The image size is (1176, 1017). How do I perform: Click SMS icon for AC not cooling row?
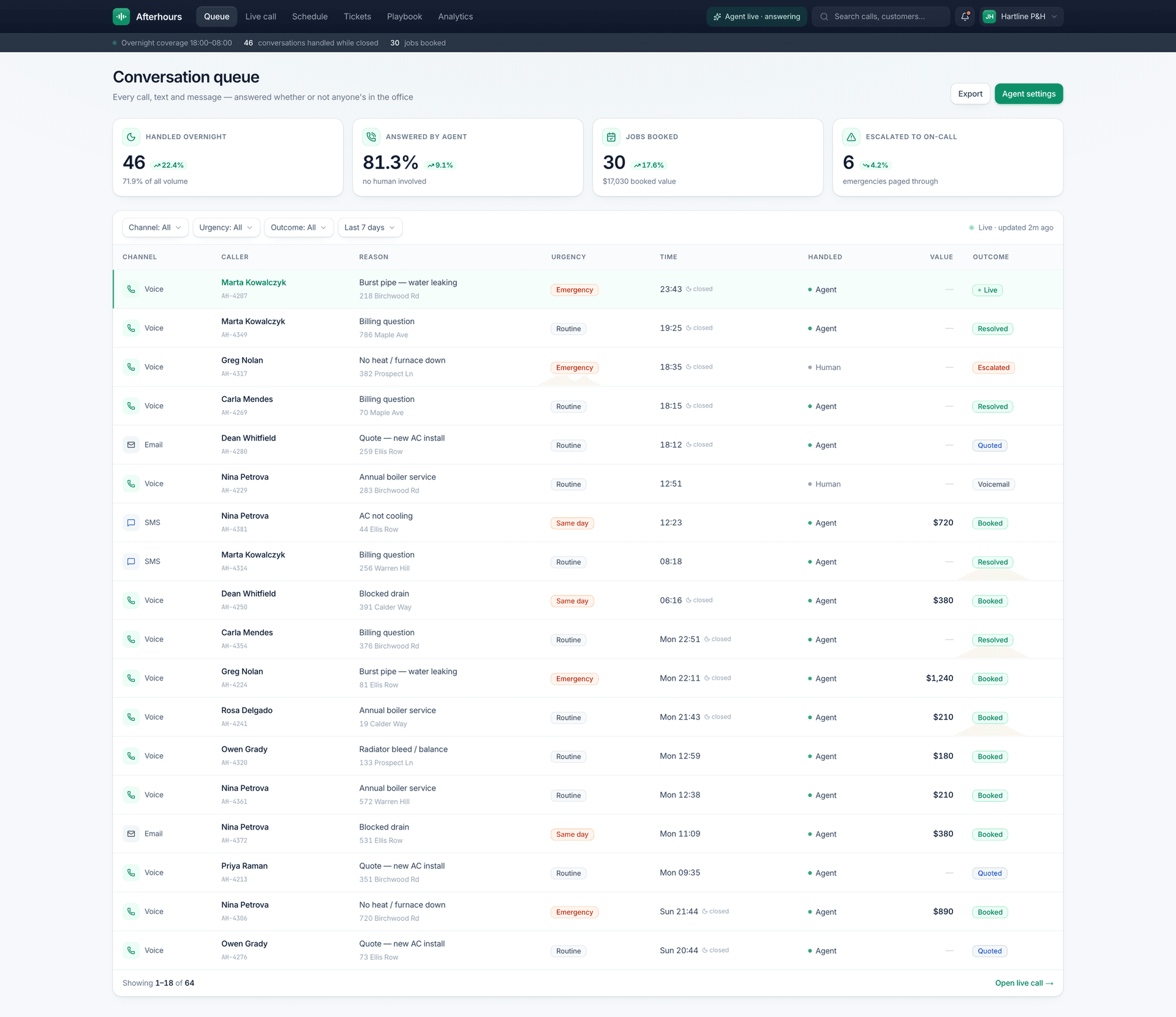coord(131,523)
